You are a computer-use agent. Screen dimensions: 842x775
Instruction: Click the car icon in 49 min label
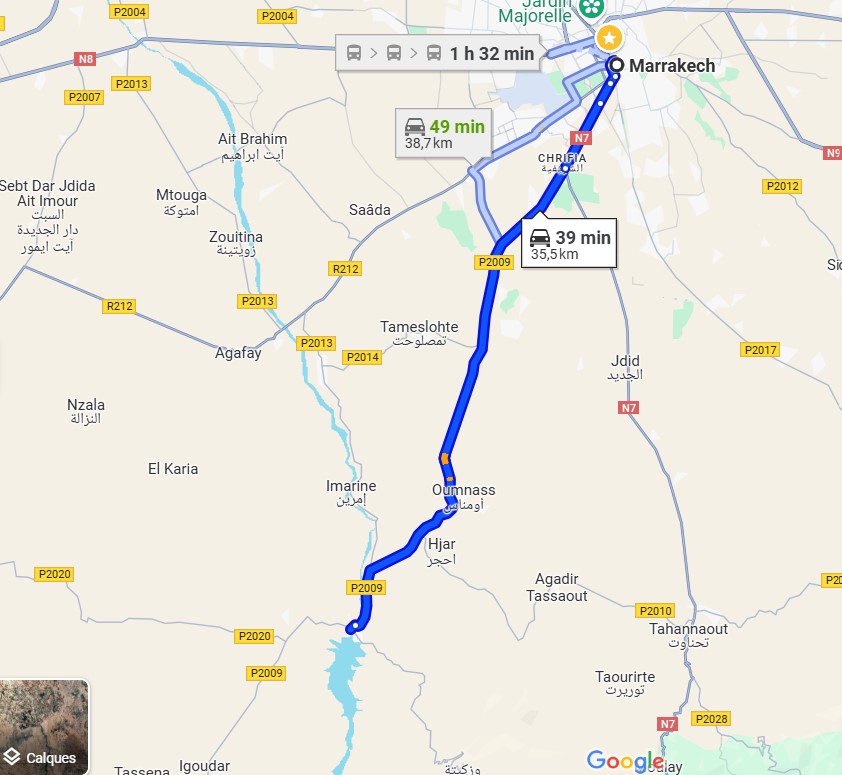(x=415, y=127)
